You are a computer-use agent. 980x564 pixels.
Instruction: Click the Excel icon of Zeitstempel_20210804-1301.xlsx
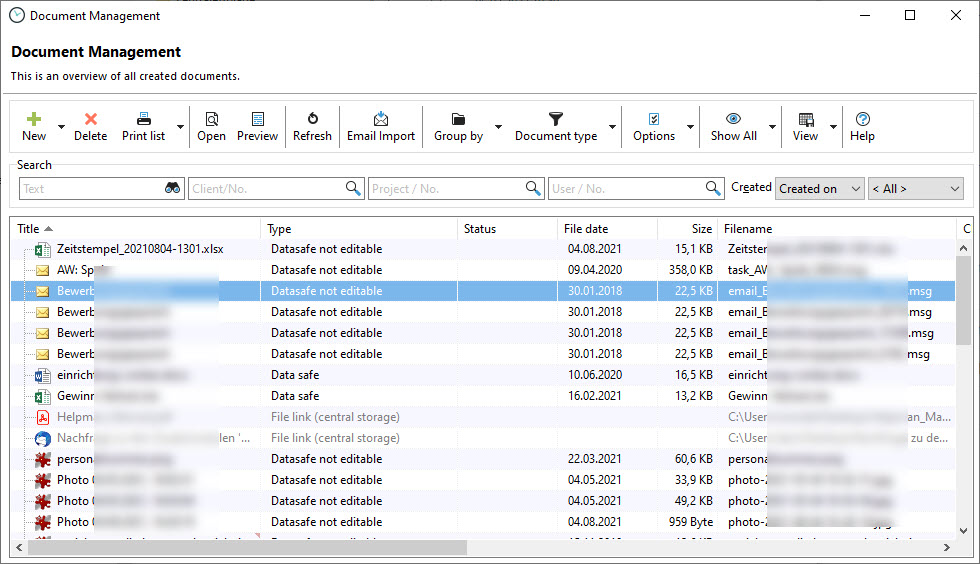42,249
